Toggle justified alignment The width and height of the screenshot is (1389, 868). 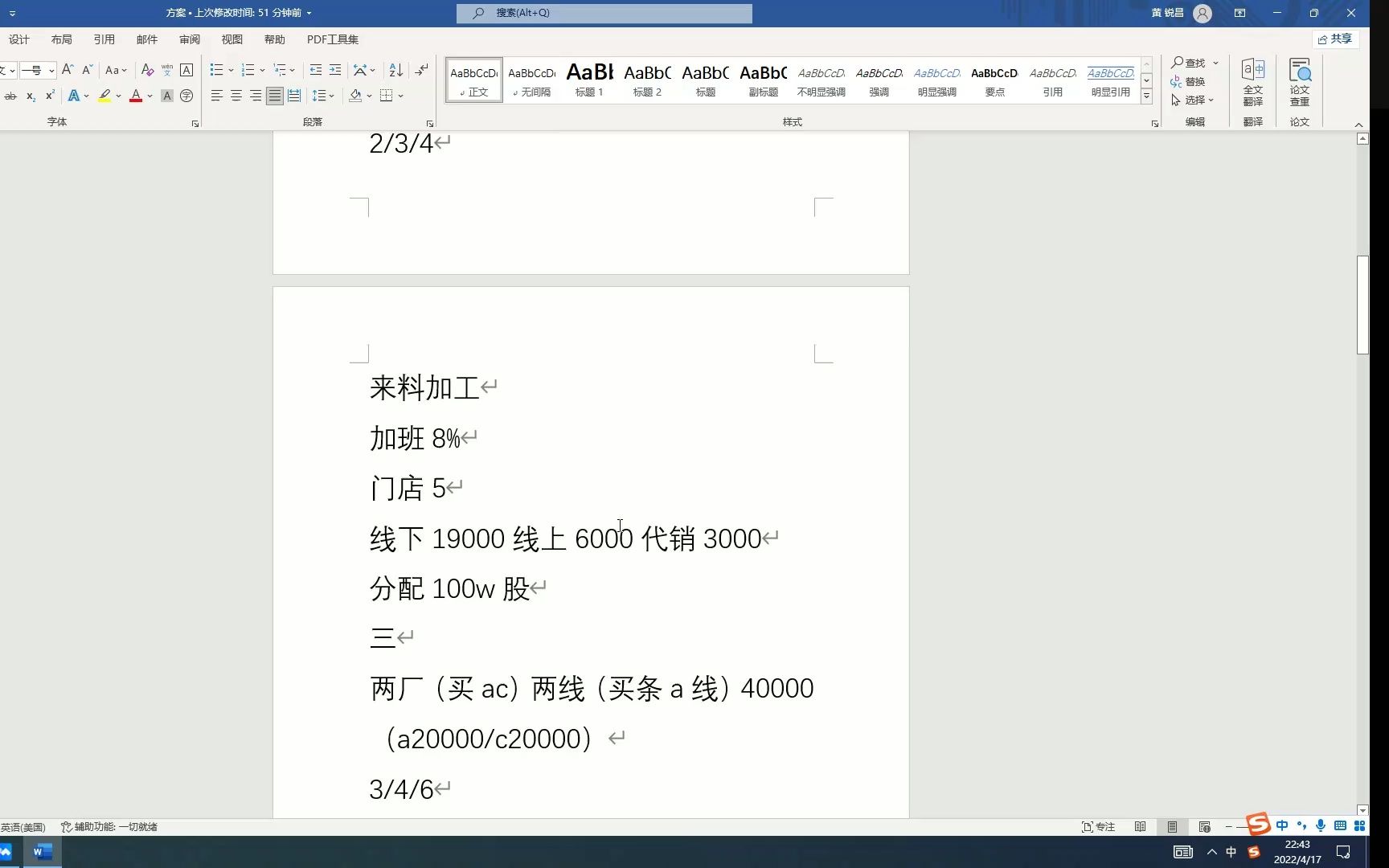coord(275,96)
